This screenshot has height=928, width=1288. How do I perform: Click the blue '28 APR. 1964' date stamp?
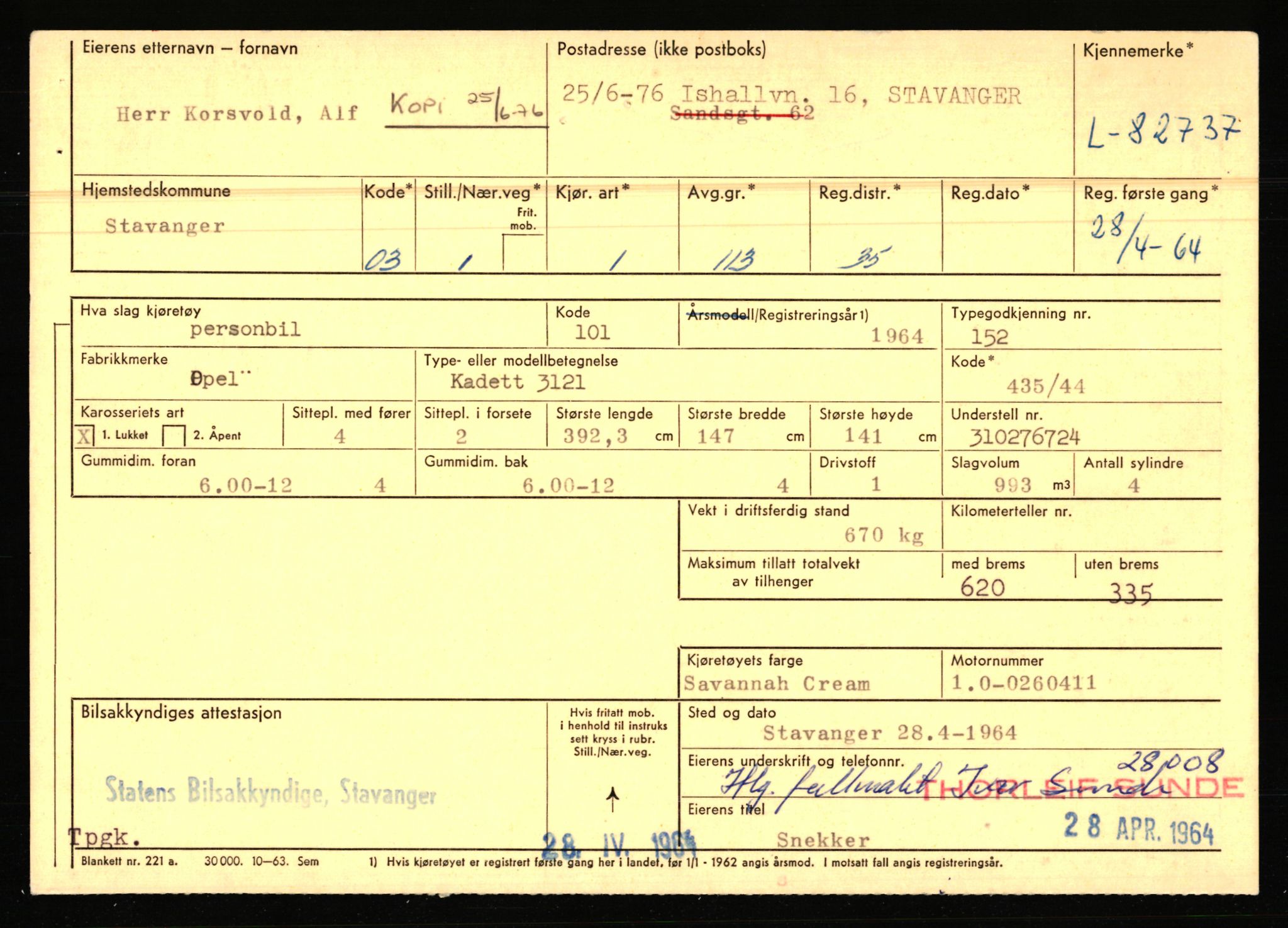[x=1138, y=829]
